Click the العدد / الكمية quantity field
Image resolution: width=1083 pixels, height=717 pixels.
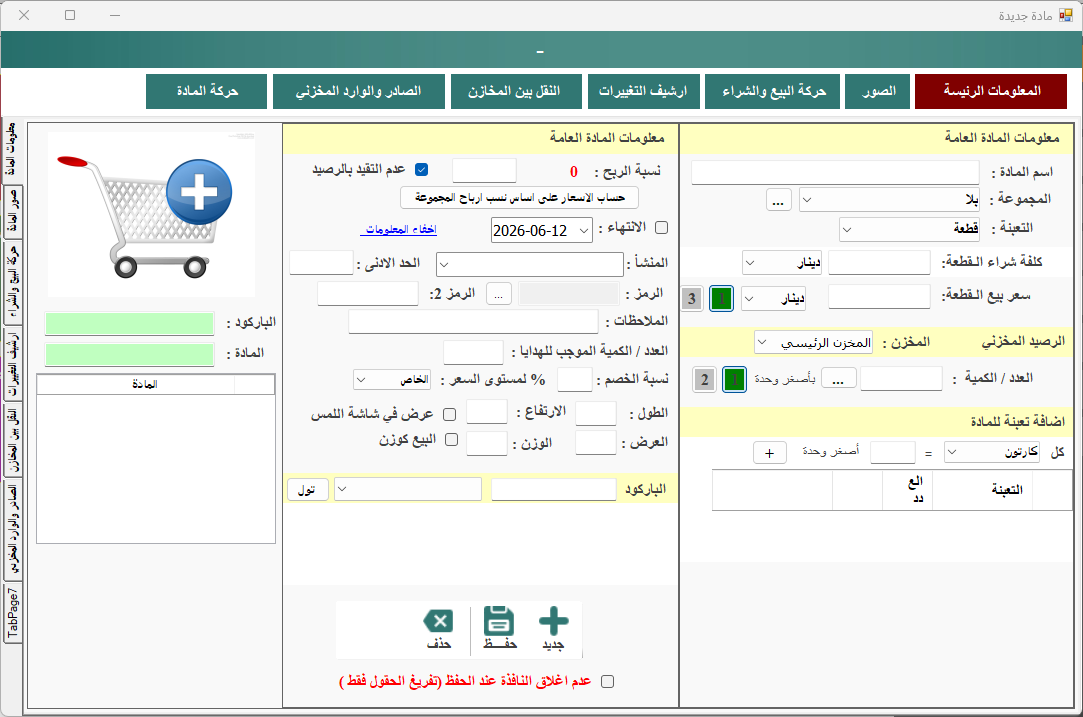pyautogui.click(x=901, y=379)
